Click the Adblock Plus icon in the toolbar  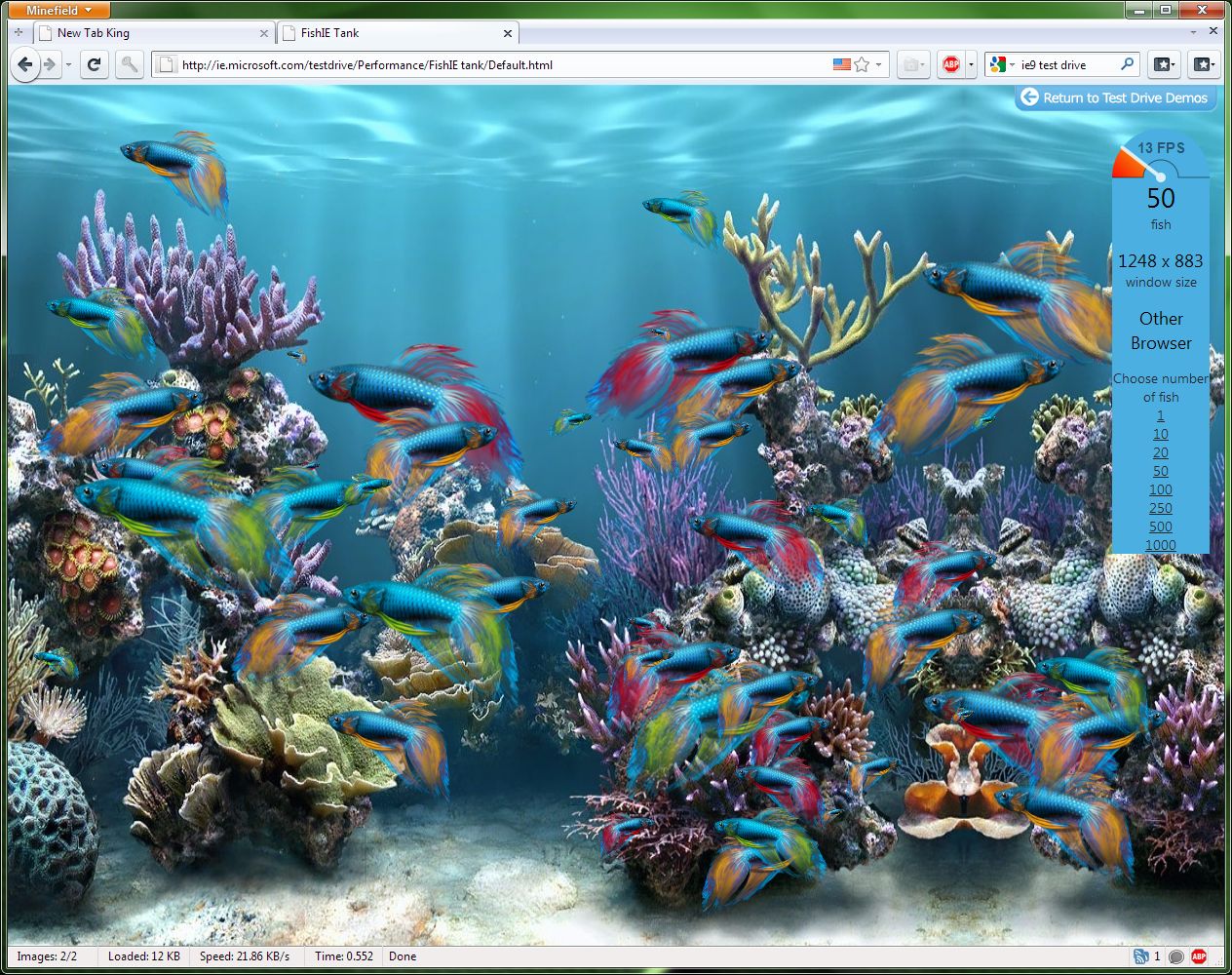click(x=950, y=65)
